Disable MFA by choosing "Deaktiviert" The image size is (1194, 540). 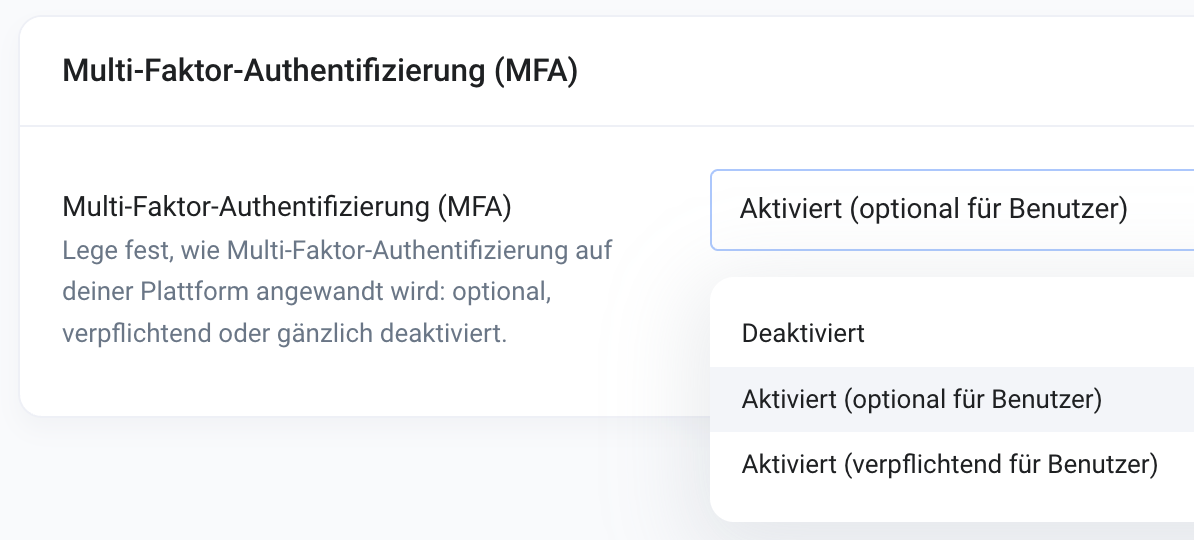point(803,333)
